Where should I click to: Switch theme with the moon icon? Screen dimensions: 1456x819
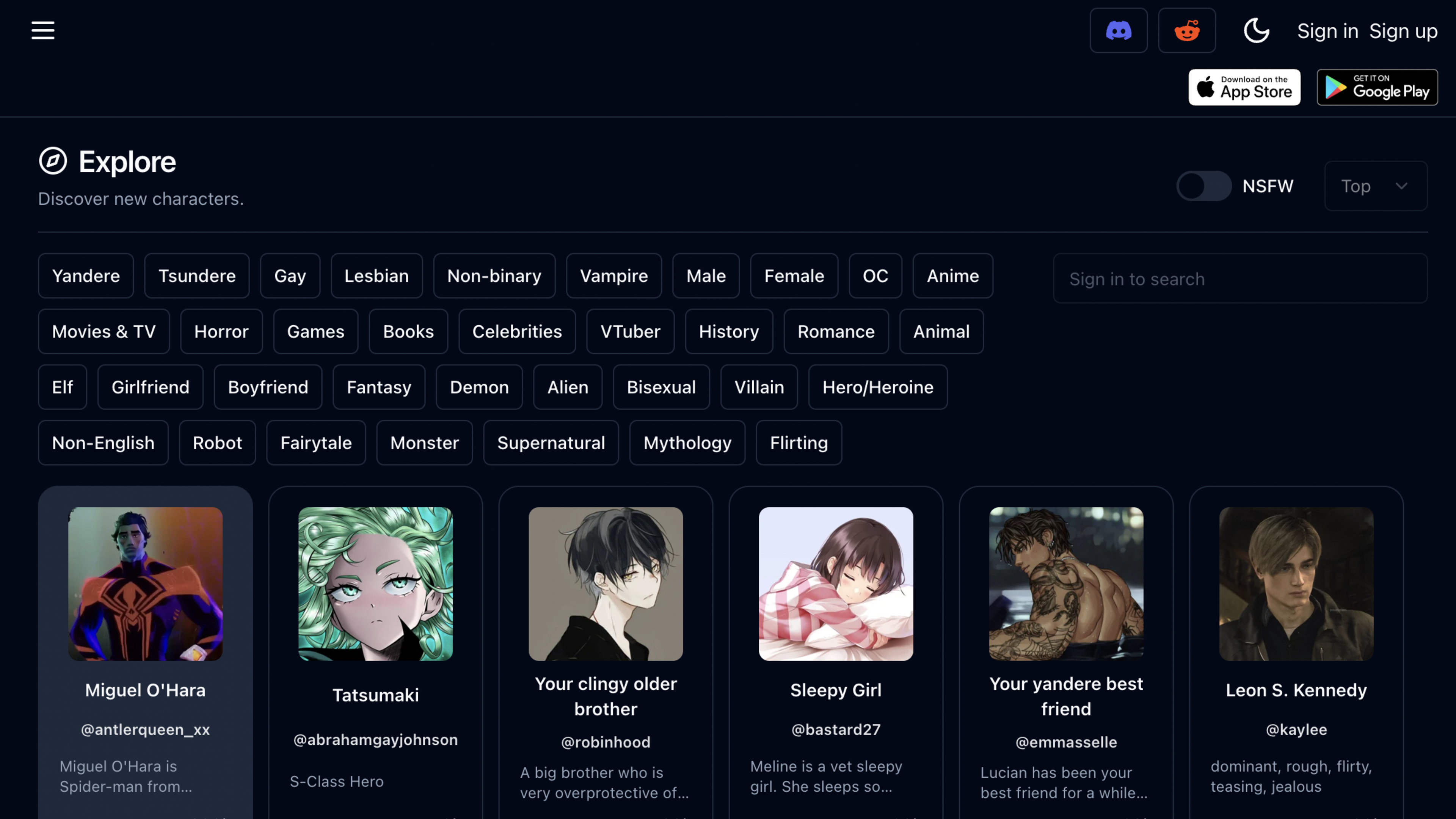click(1257, 30)
